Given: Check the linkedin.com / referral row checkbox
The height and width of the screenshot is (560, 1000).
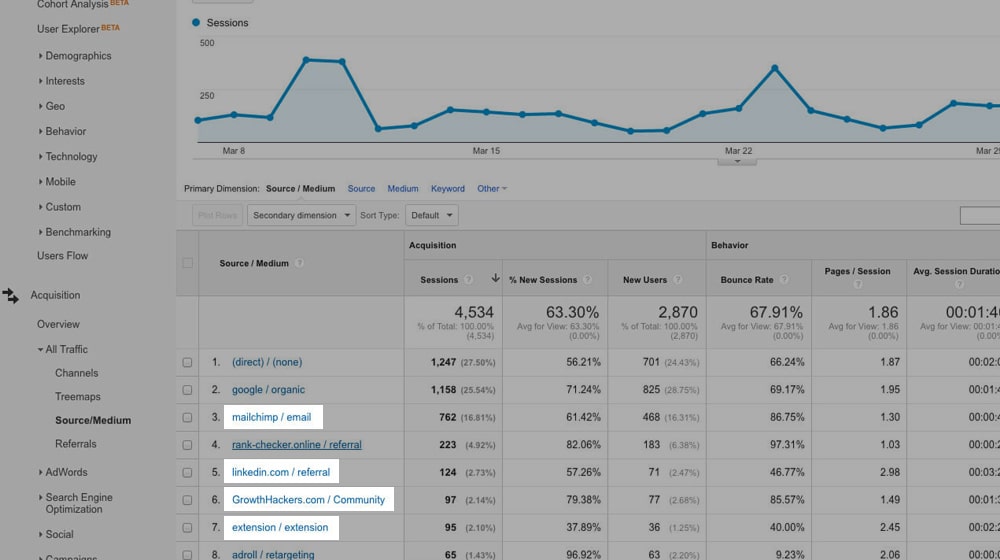Looking at the screenshot, I should 188,473.
